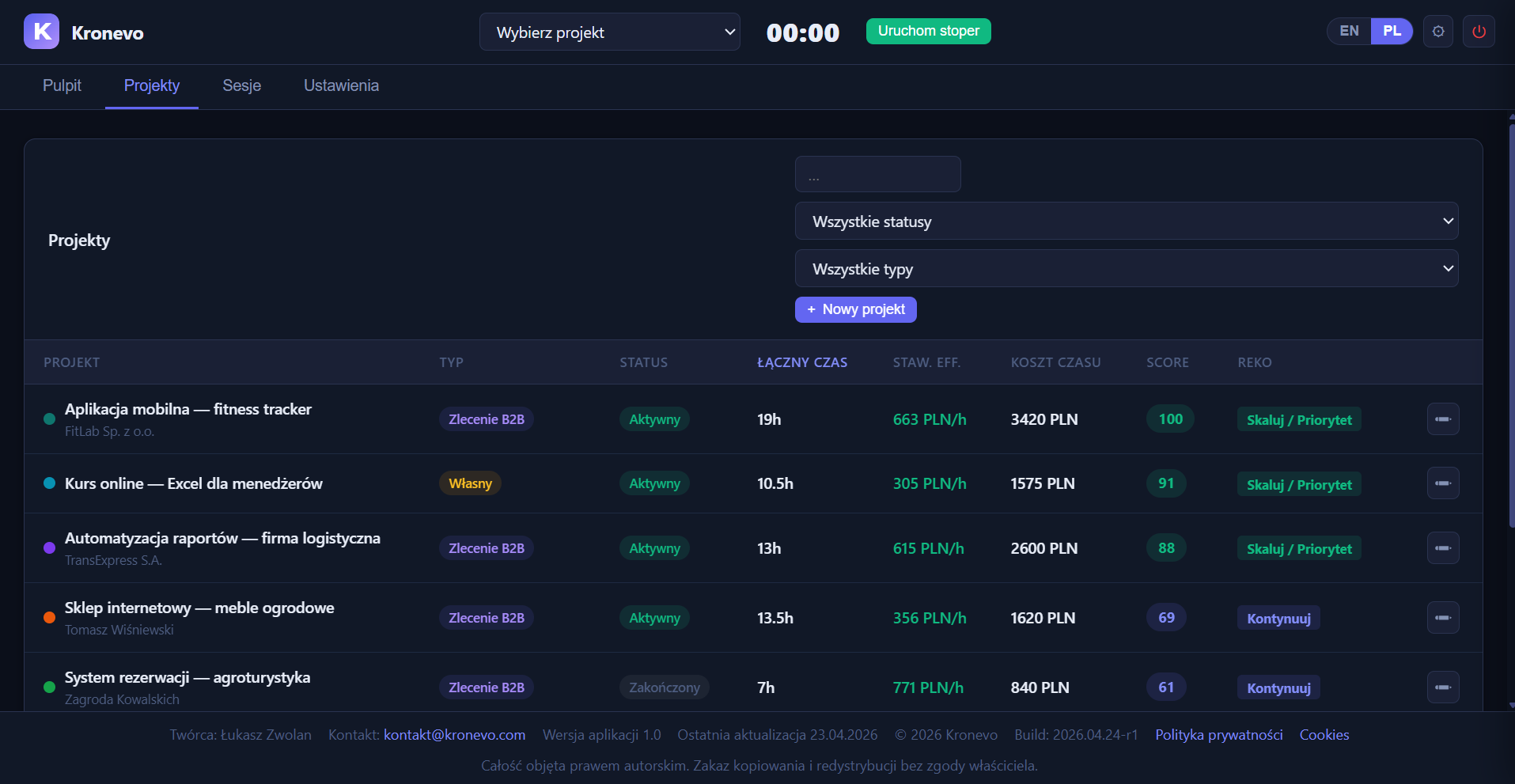Image resolution: width=1515 pixels, height=784 pixels.
Task: Go to the Pulpit tab
Action: click(x=62, y=85)
